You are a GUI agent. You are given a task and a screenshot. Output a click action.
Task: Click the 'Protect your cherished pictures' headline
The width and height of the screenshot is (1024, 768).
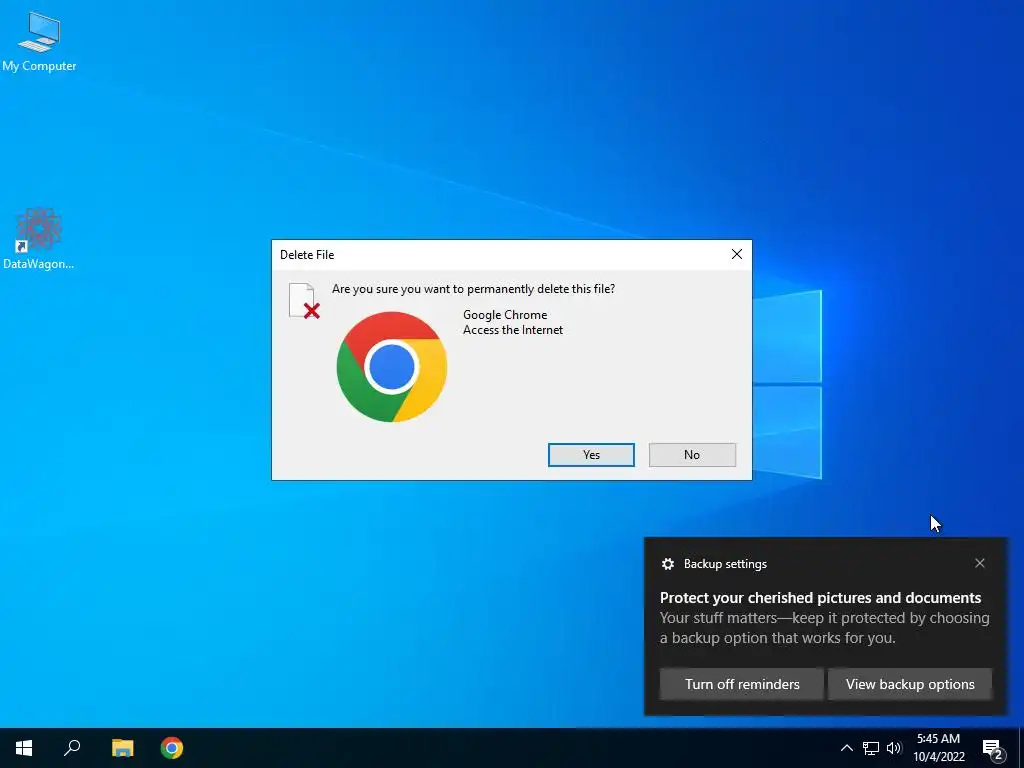tap(820, 598)
